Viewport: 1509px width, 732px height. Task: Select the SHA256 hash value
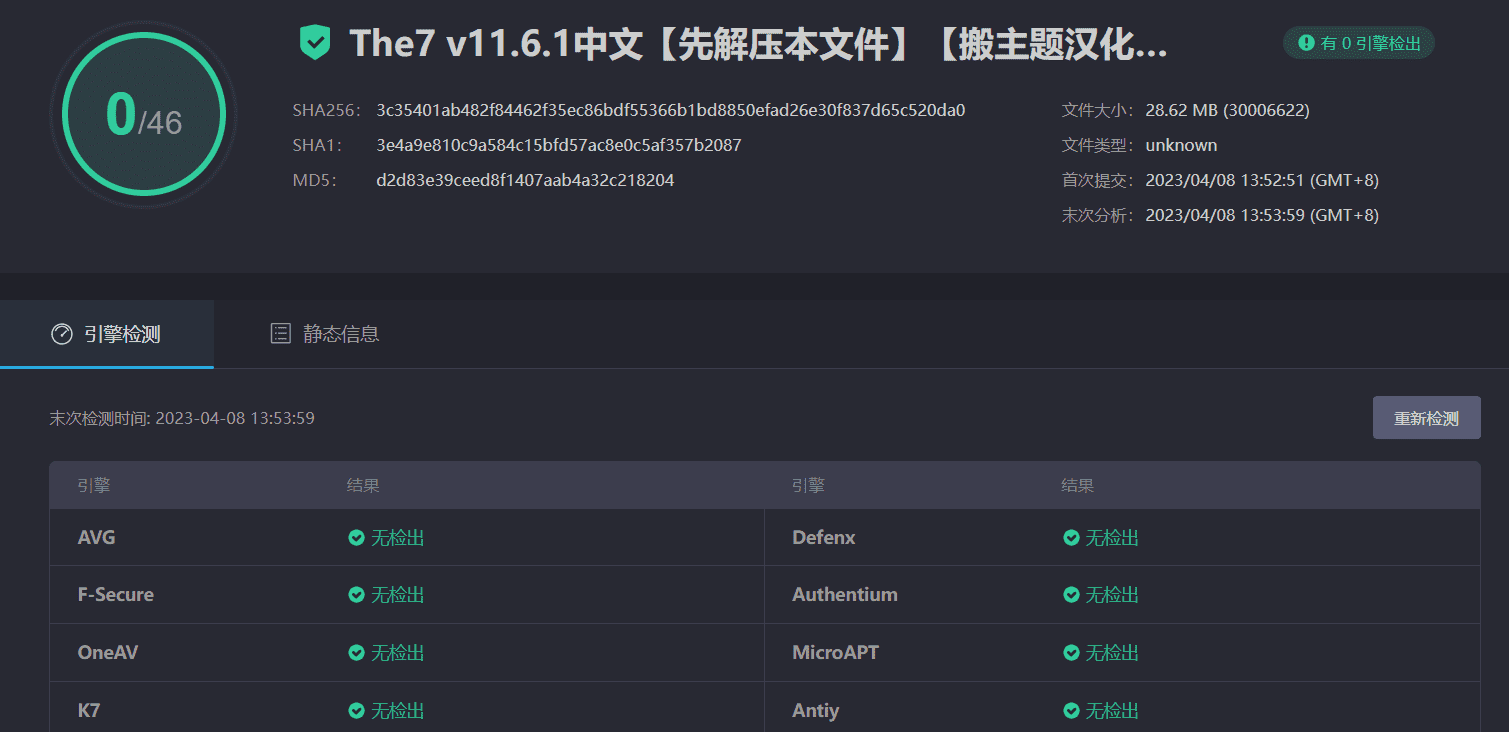tap(671, 110)
